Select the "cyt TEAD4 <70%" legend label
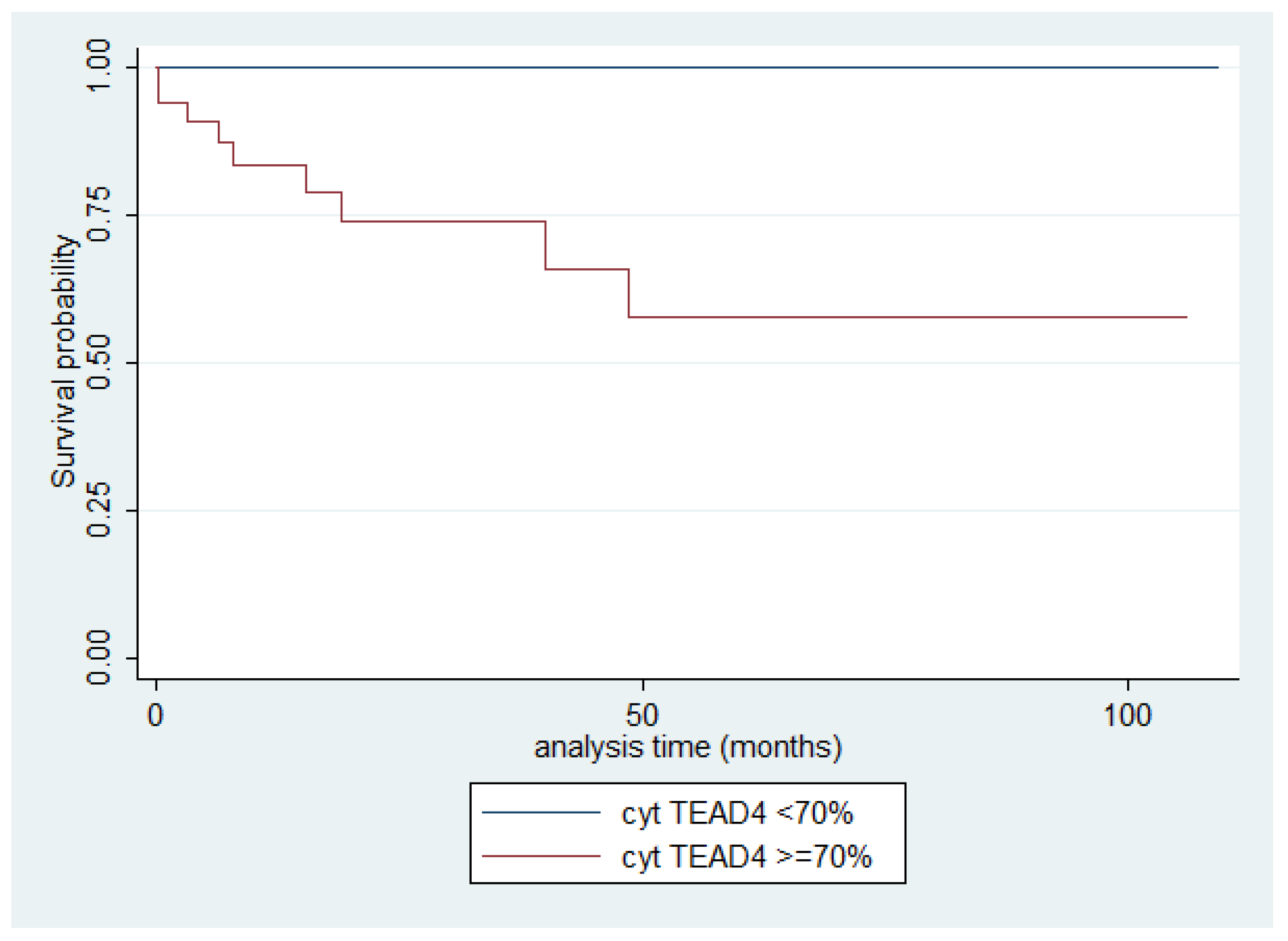 pyautogui.click(x=737, y=813)
